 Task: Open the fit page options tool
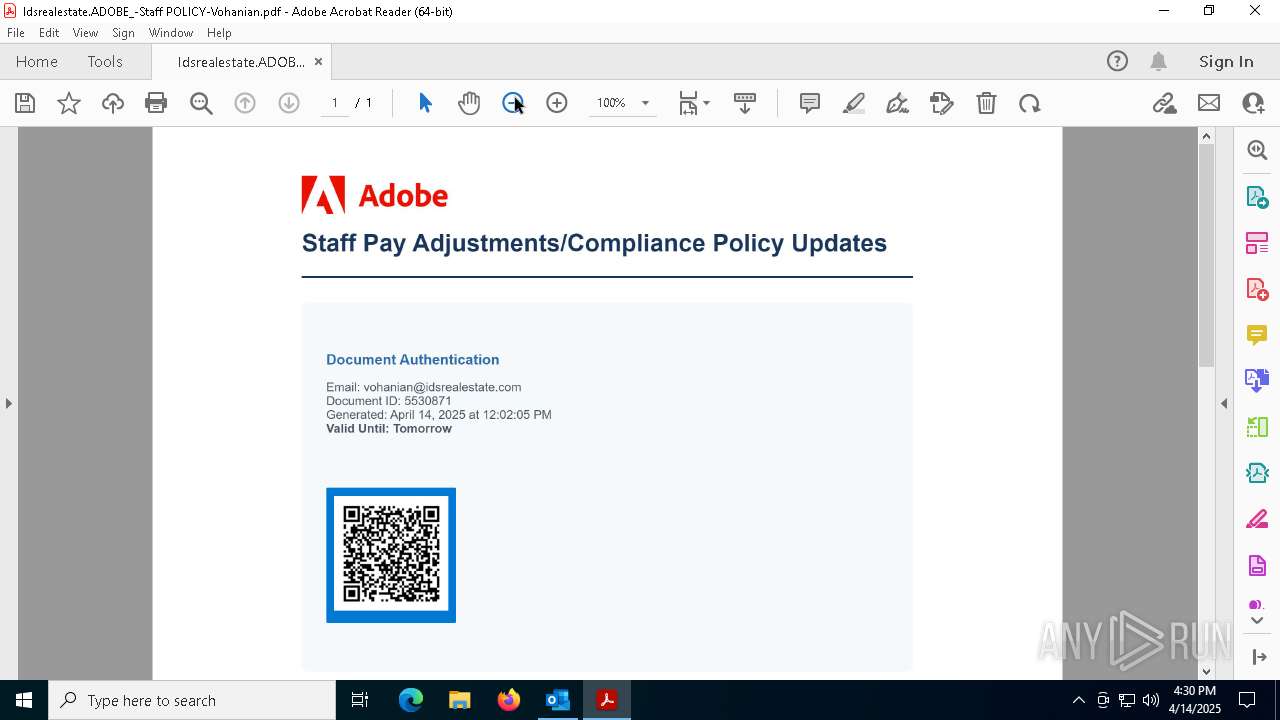(693, 103)
